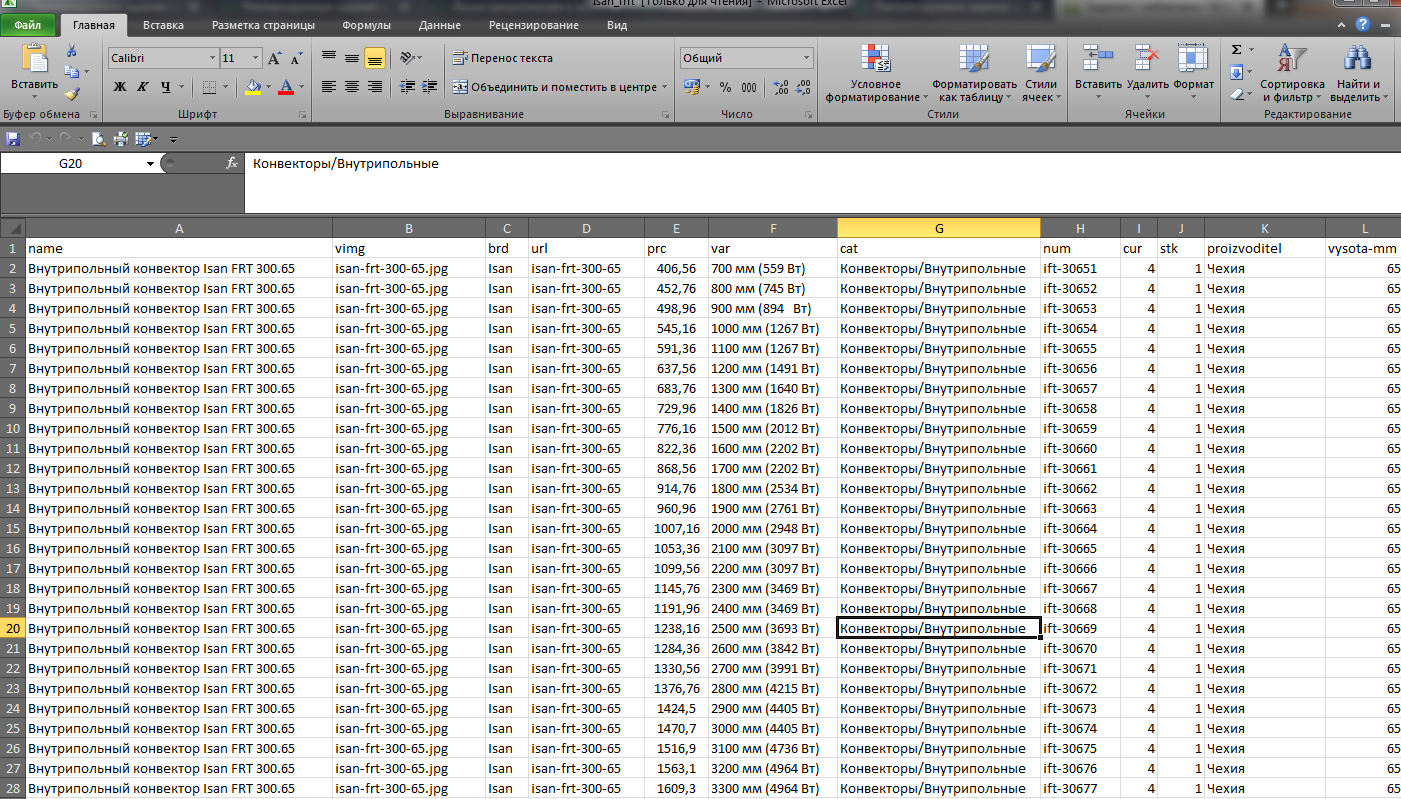The height and width of the screenshot is (799, 1401).
Task: Click Стили ячеек button
Action: [1040, 73]
